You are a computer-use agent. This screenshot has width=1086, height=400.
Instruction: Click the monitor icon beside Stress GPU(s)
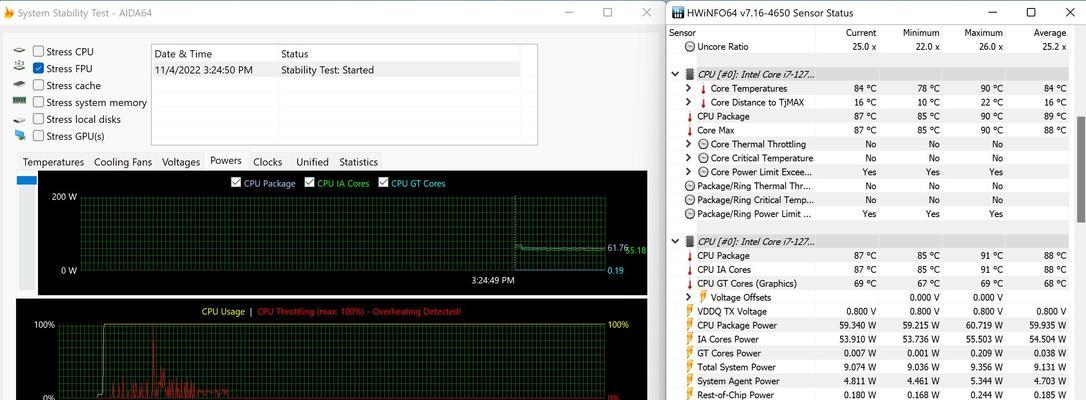point(19,136)
